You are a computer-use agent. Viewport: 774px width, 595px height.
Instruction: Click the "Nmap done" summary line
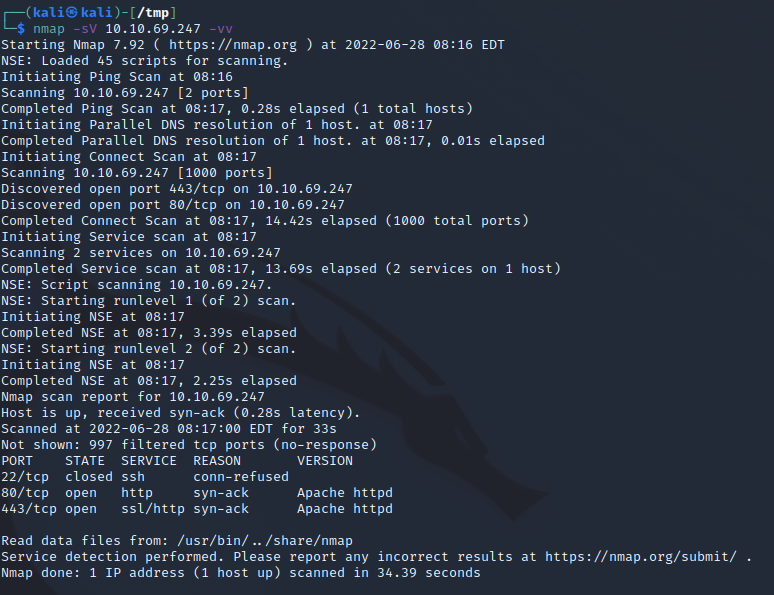click(241, 573)
